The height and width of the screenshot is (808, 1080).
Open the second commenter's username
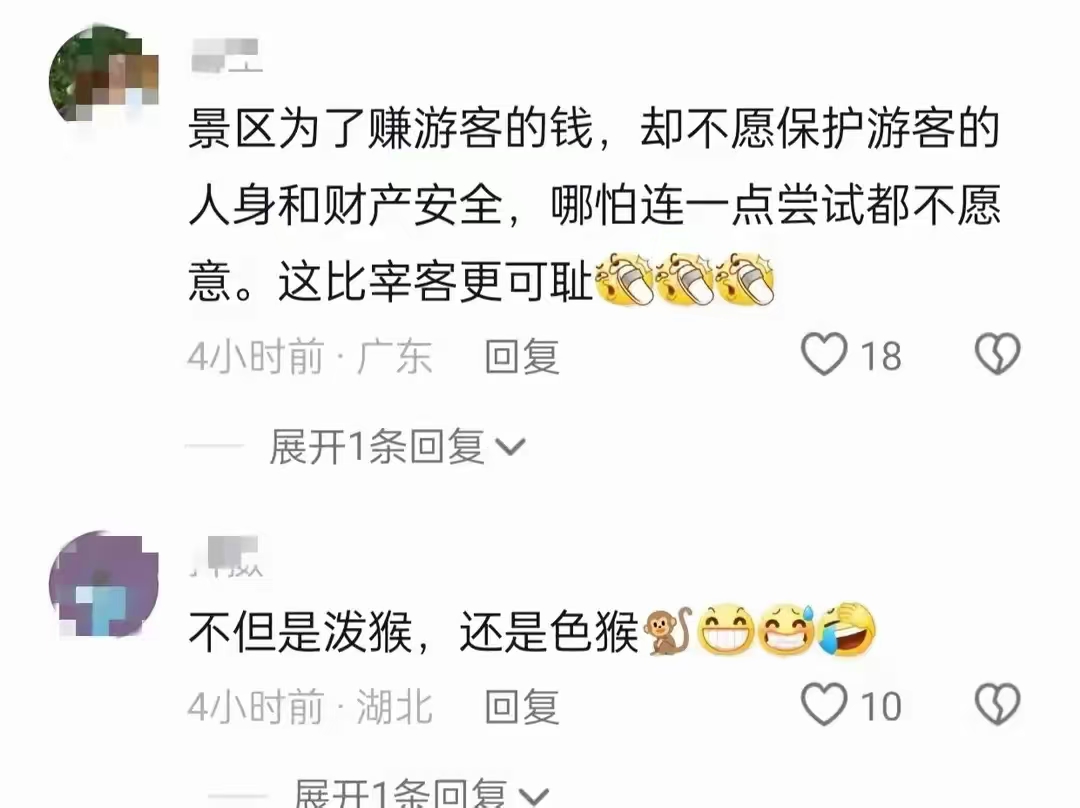tap(225, 555)
